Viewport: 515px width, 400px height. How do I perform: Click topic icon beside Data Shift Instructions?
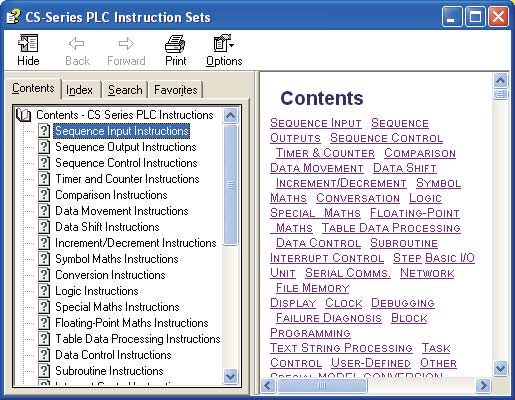point(44,227)
